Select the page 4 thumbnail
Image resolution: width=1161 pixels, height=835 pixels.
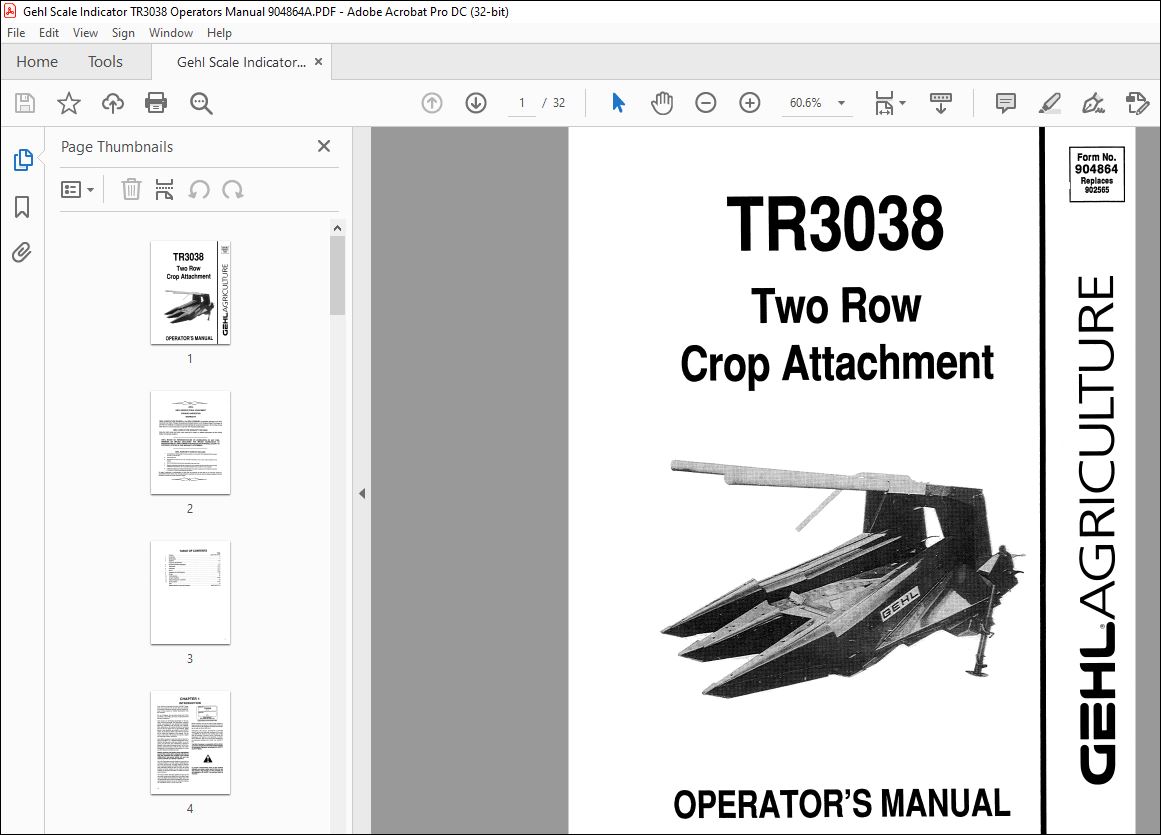coord(190,742)
